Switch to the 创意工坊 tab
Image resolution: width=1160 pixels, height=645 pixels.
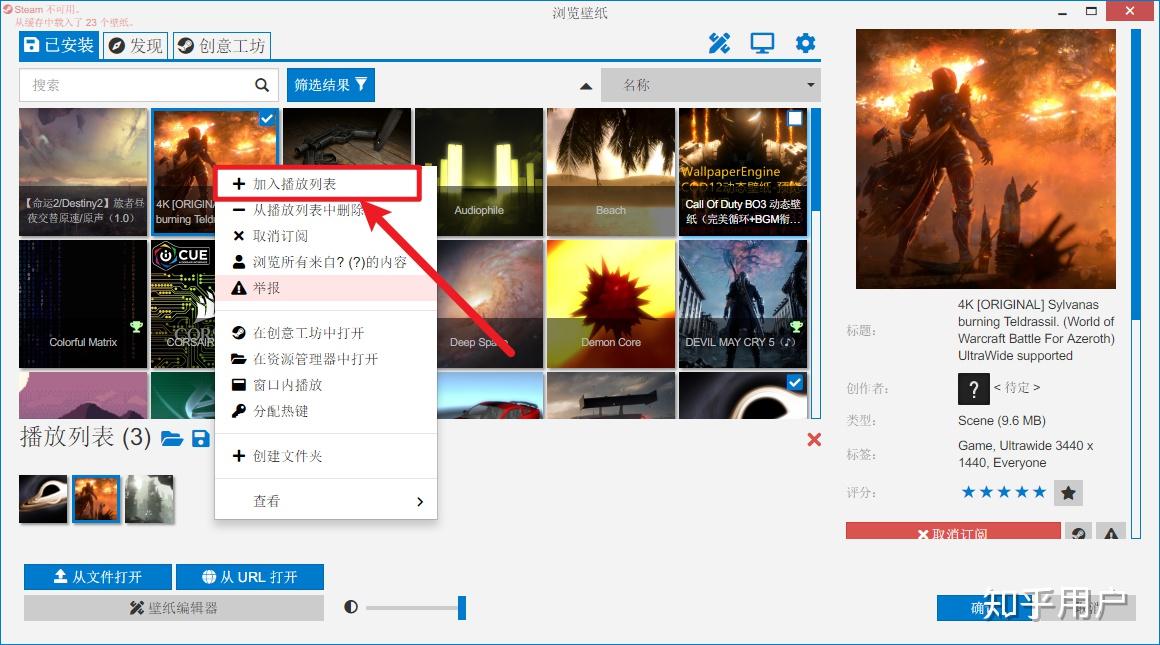click(x=222, y=46)
